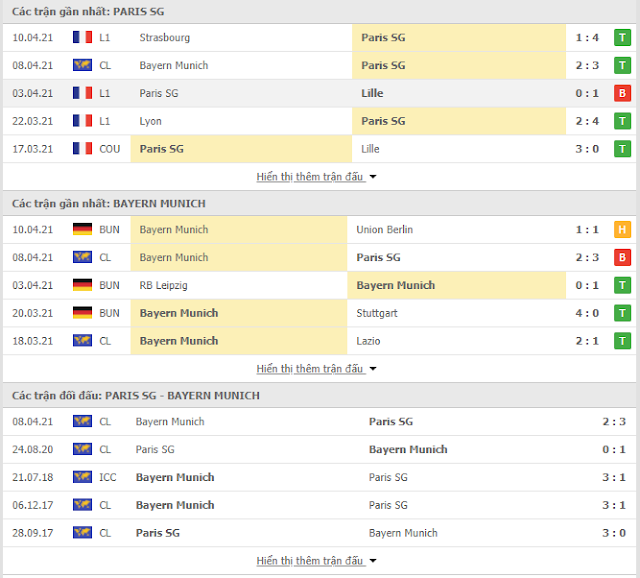Open the Strasbourg team link
Screen dimensions: 640x578
click(164, 38)
